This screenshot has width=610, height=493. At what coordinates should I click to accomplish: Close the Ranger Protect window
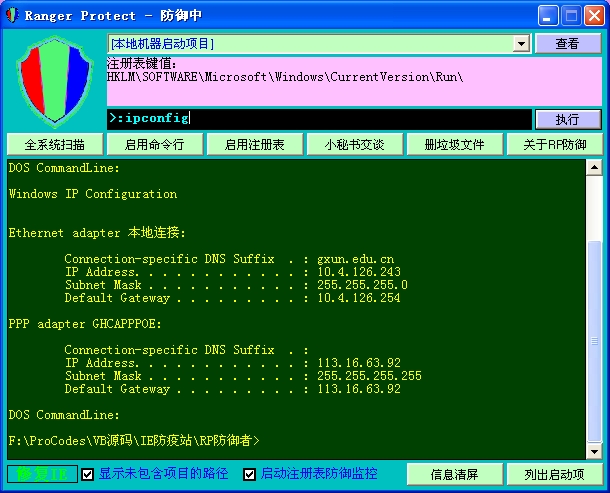595,16
